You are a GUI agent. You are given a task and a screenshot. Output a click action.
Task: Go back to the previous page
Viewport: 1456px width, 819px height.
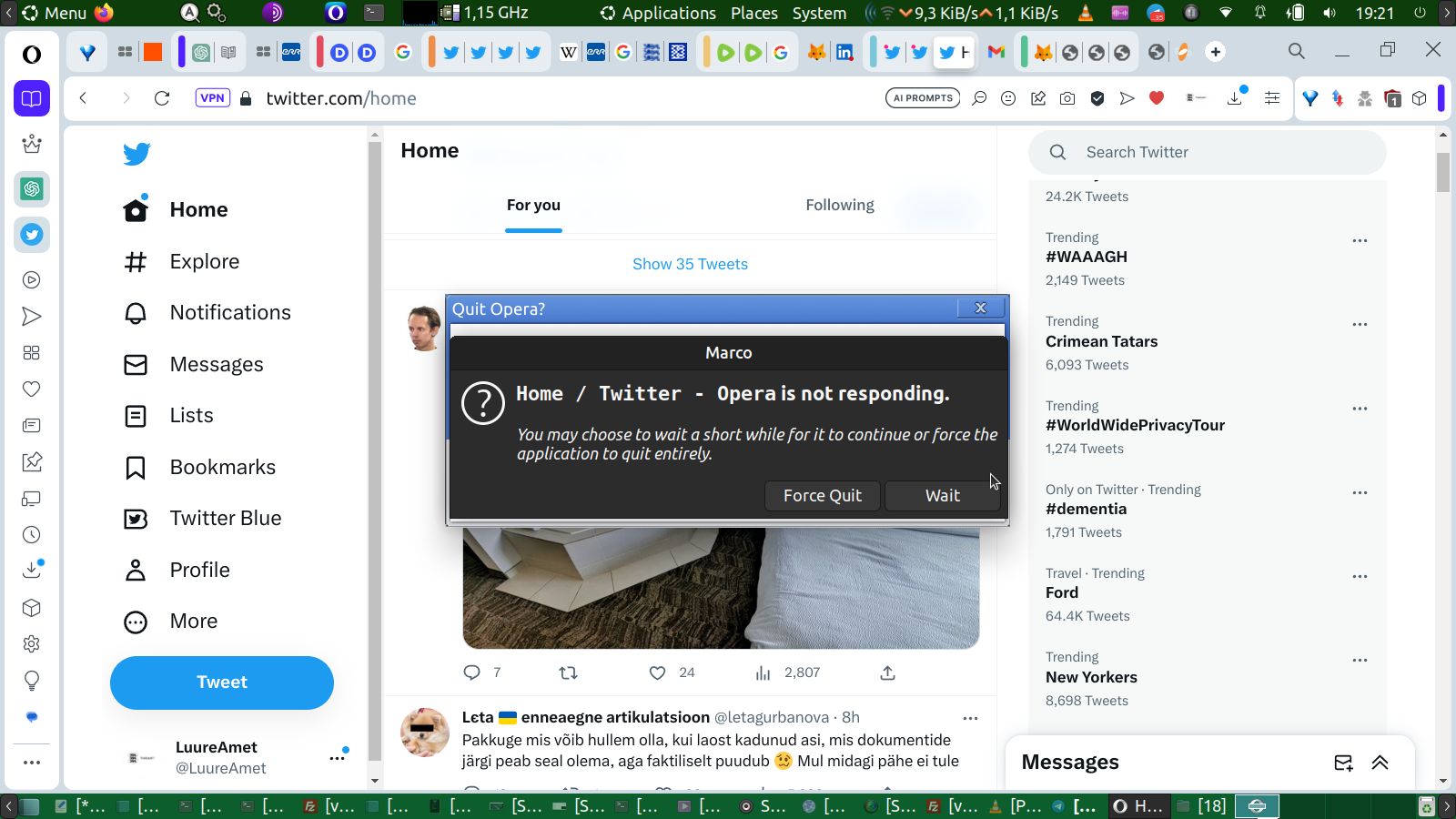[x=83, y=98]
